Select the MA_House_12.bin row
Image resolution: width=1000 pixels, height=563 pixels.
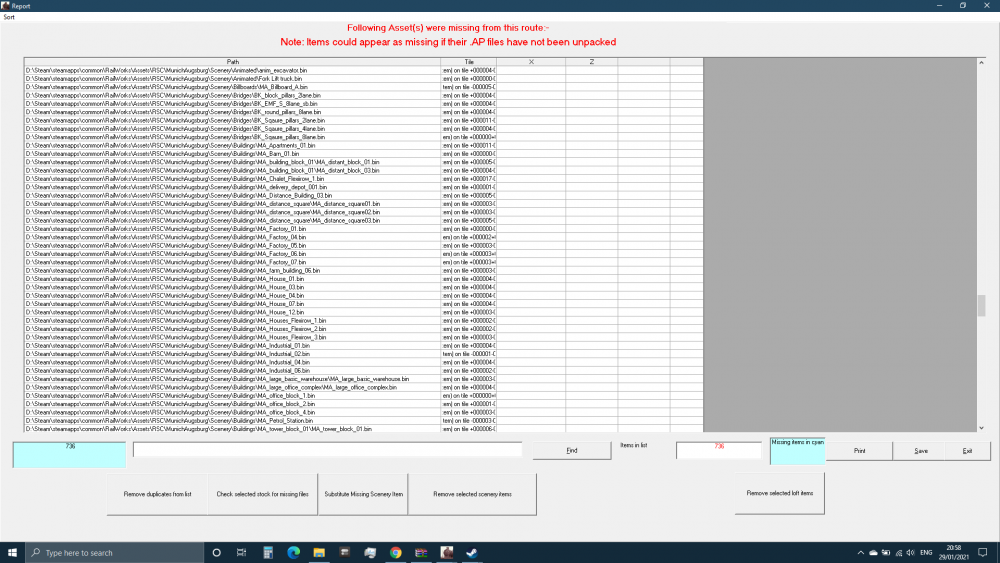[364, 312]
